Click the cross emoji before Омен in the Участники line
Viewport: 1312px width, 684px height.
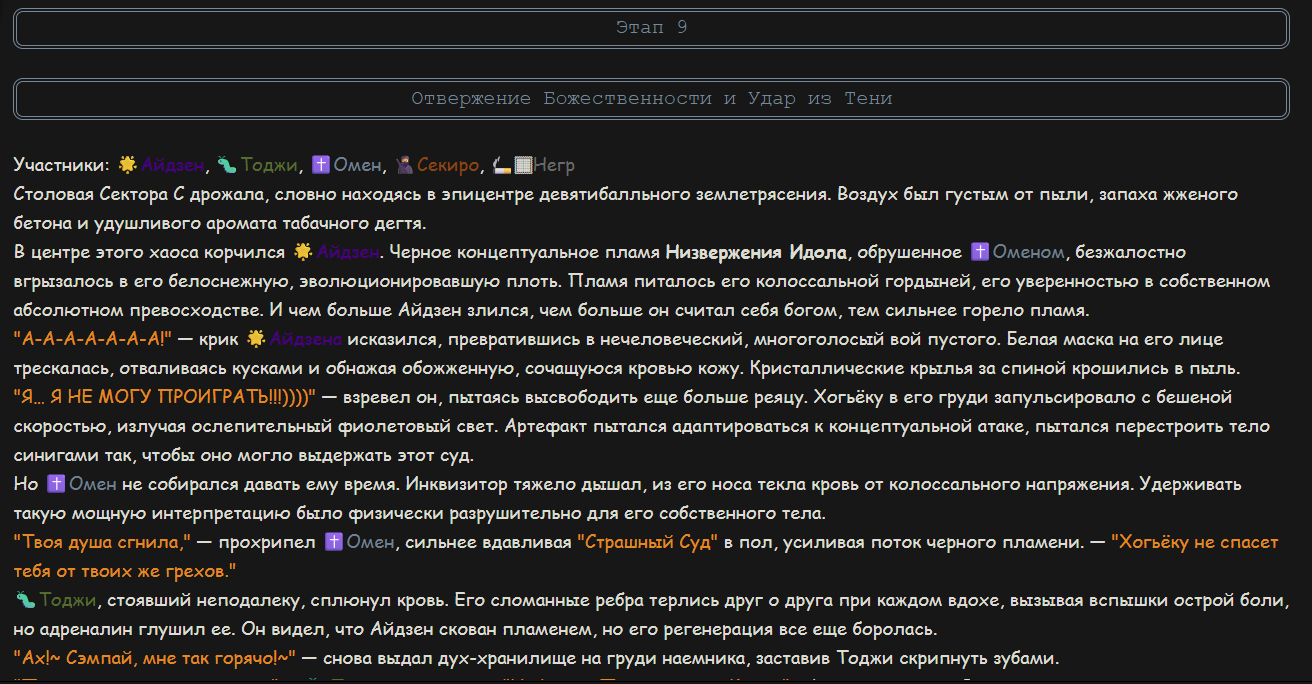tap(321, 165)
